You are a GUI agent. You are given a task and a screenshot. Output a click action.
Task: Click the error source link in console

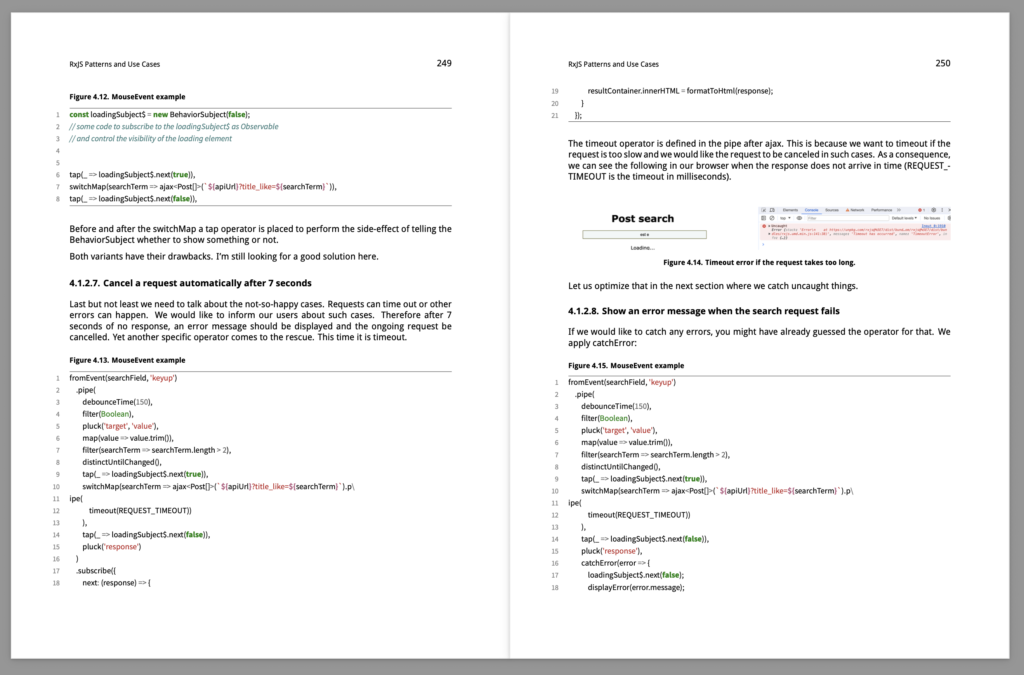[x=933, y=226]
